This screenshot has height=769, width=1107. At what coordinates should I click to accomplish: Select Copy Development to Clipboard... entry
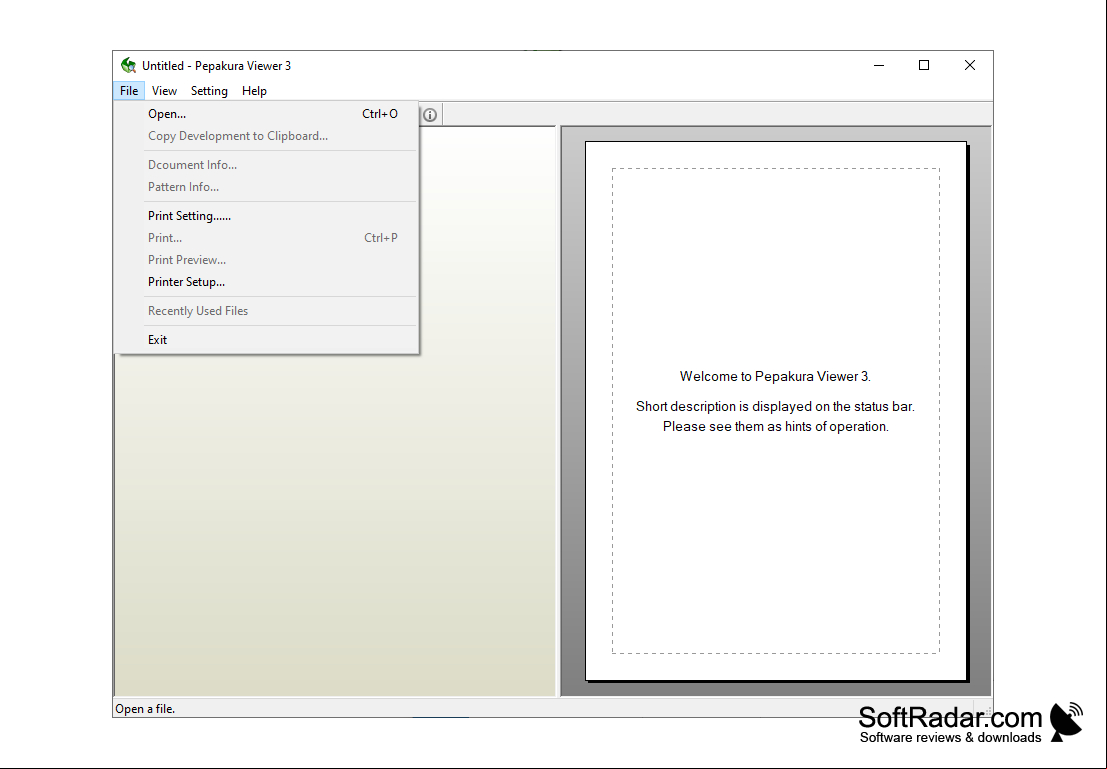pyautogui.click(x=267, y=136)
